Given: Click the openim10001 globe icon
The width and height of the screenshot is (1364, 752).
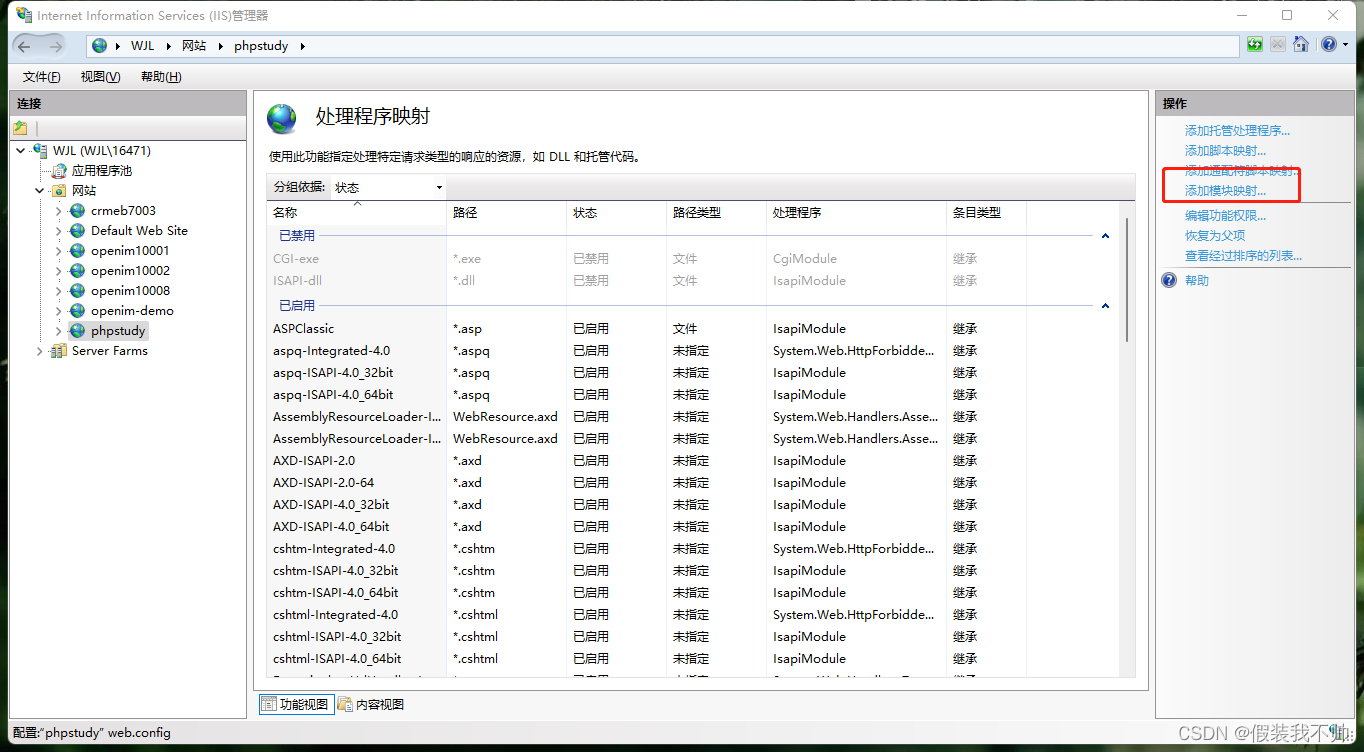Looking at the screenshot, I should click(78, 250).
